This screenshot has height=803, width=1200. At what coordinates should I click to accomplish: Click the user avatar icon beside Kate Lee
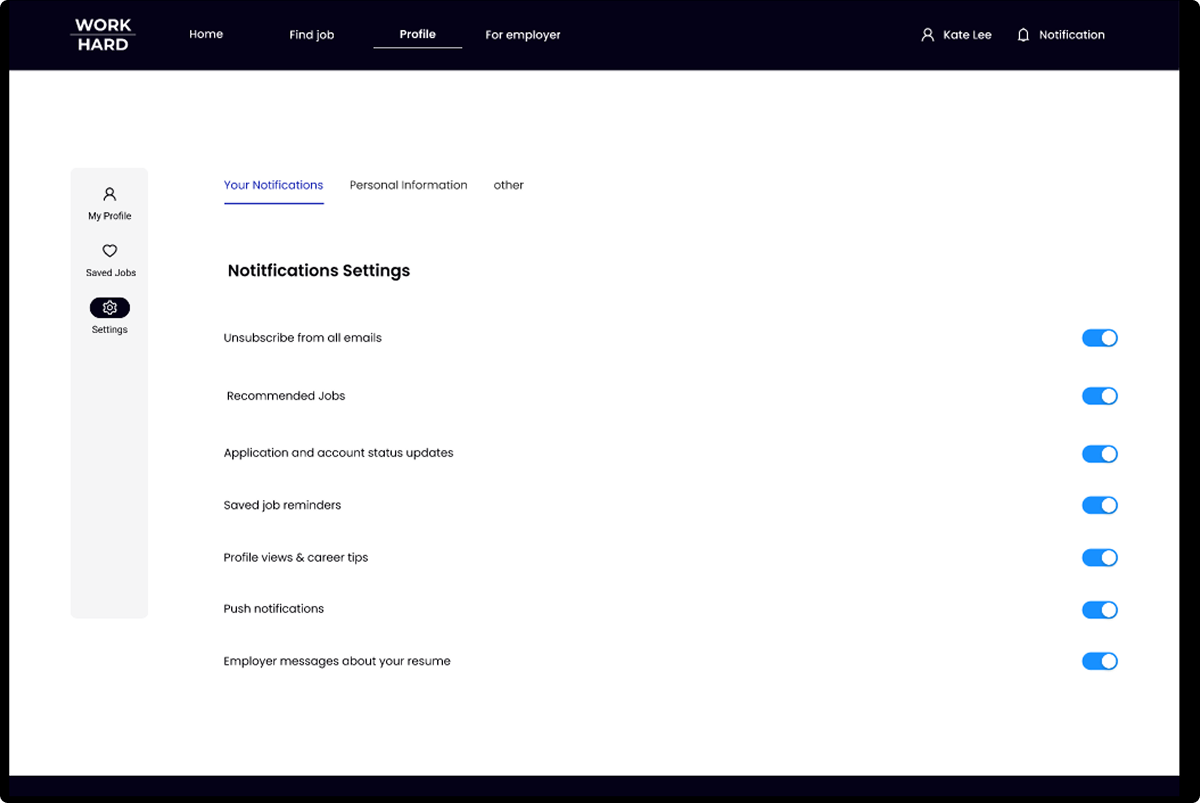pyautogui.click(x=927, y=35)
